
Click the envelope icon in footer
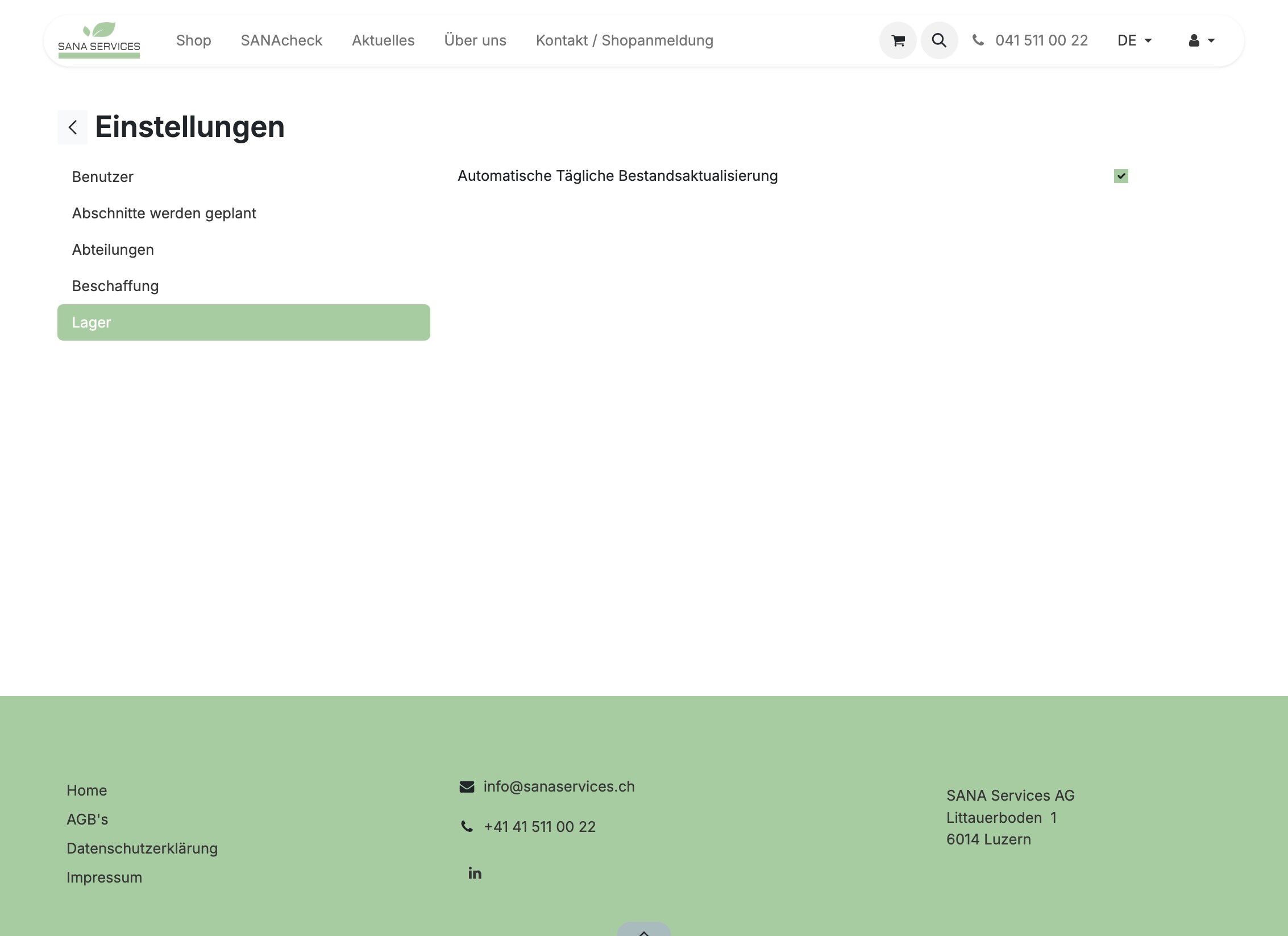click(467, 786)
